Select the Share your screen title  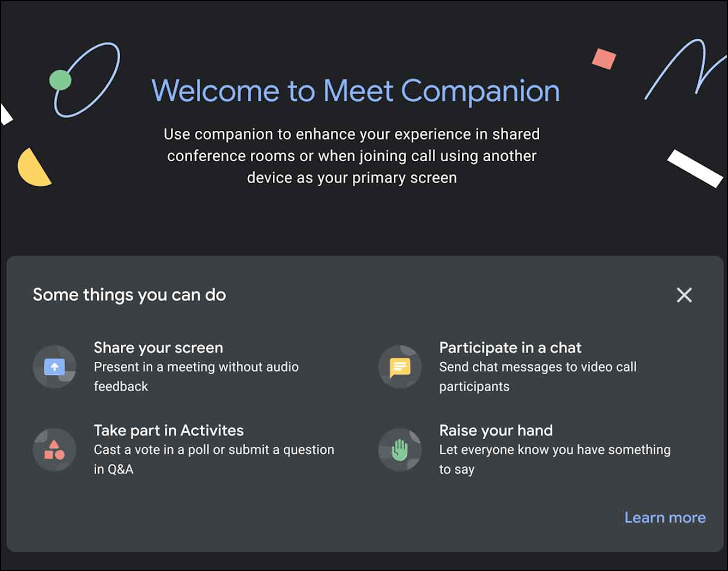158,348
